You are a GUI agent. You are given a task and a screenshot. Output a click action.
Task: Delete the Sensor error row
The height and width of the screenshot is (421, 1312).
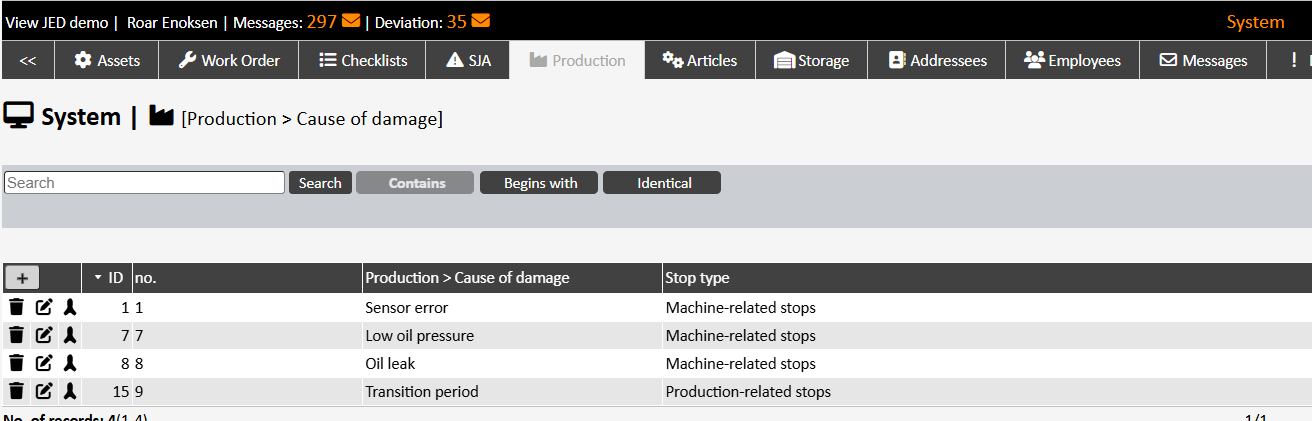(17, 307)
